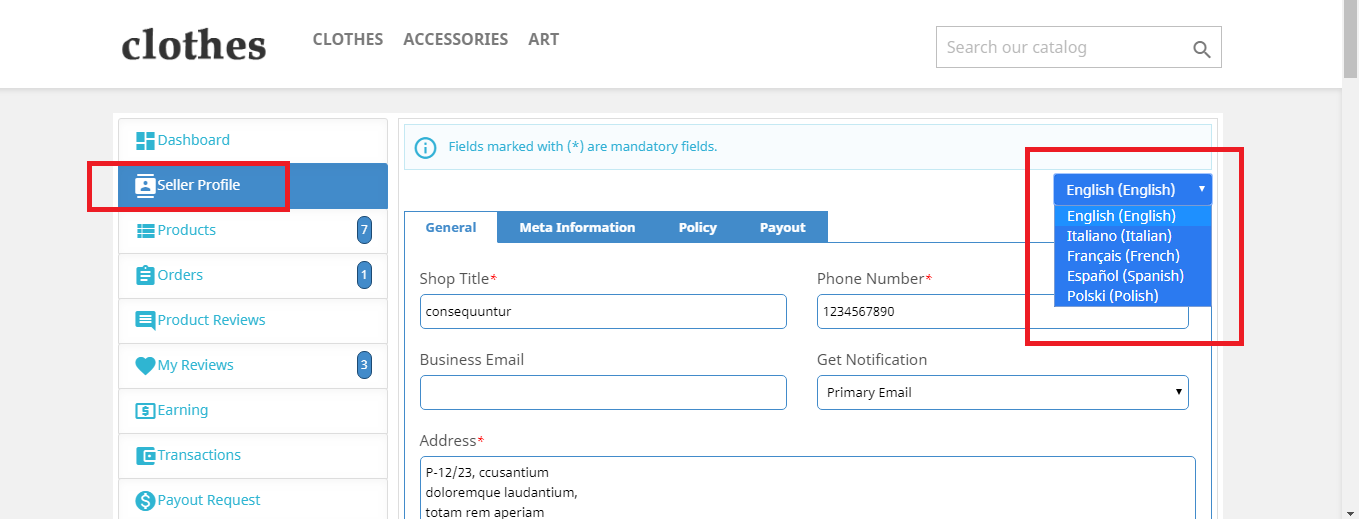
Task: Click the Dashboard sidebar icon
Action: click(x=146, y=141)
